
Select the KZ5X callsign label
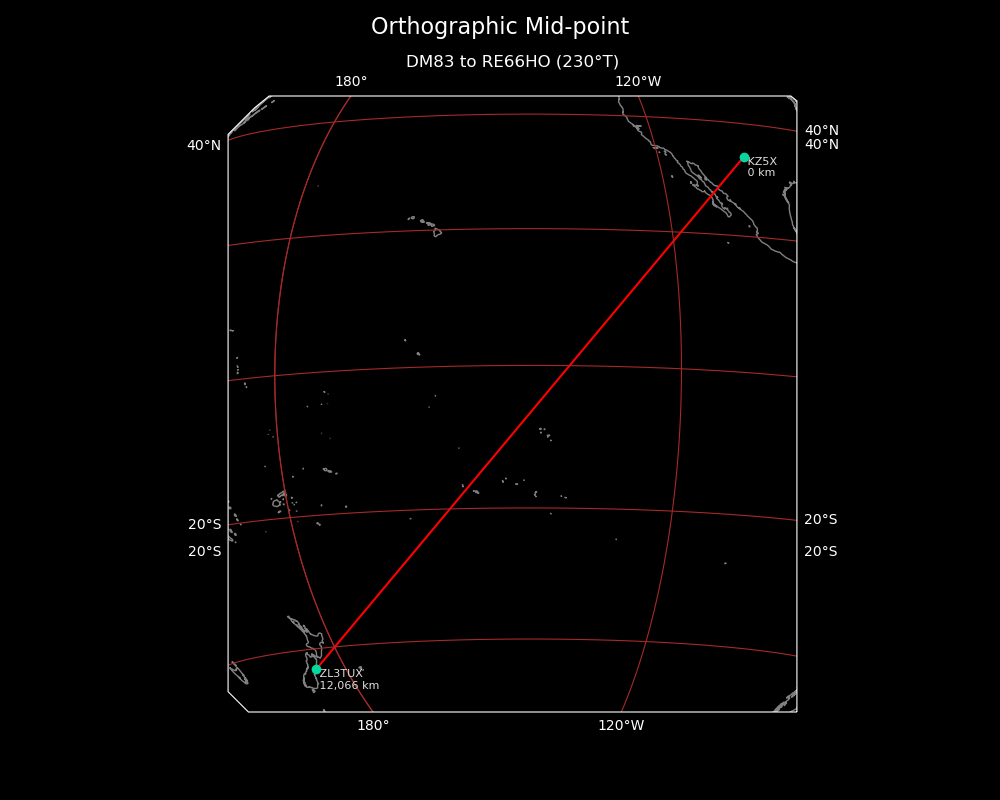click(x=762, y=161)
